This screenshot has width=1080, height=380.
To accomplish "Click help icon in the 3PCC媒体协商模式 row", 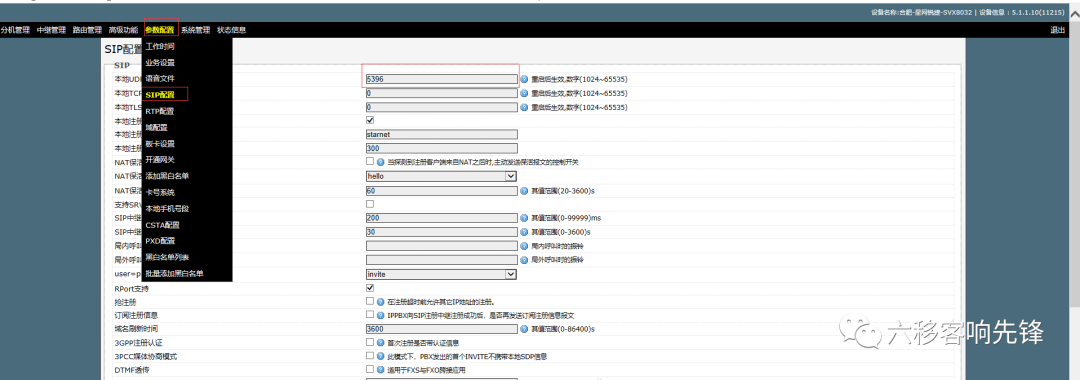I will pyautogui.click(x=380, y=357).
